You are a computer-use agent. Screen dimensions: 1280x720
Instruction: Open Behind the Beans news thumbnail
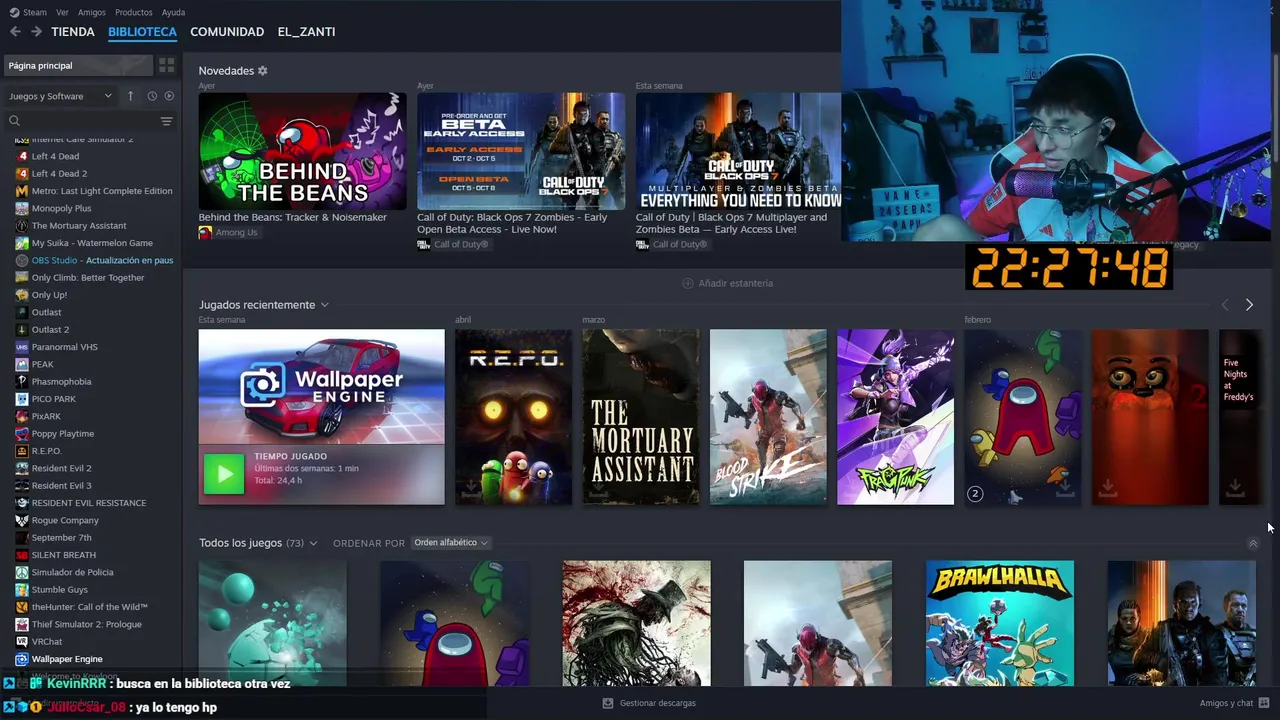click(302, 151)
